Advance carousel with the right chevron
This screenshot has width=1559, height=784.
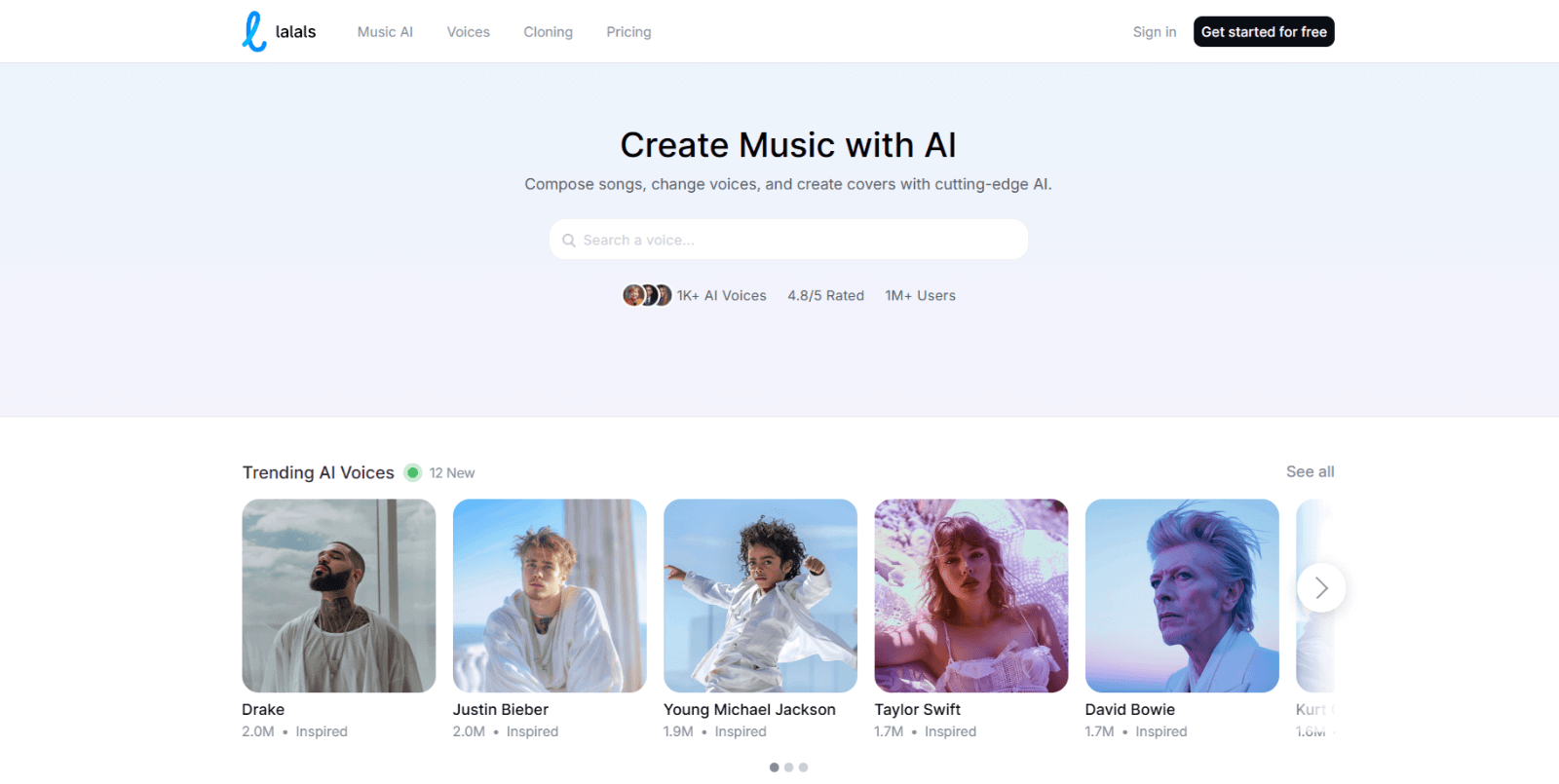click(1320, 587)
